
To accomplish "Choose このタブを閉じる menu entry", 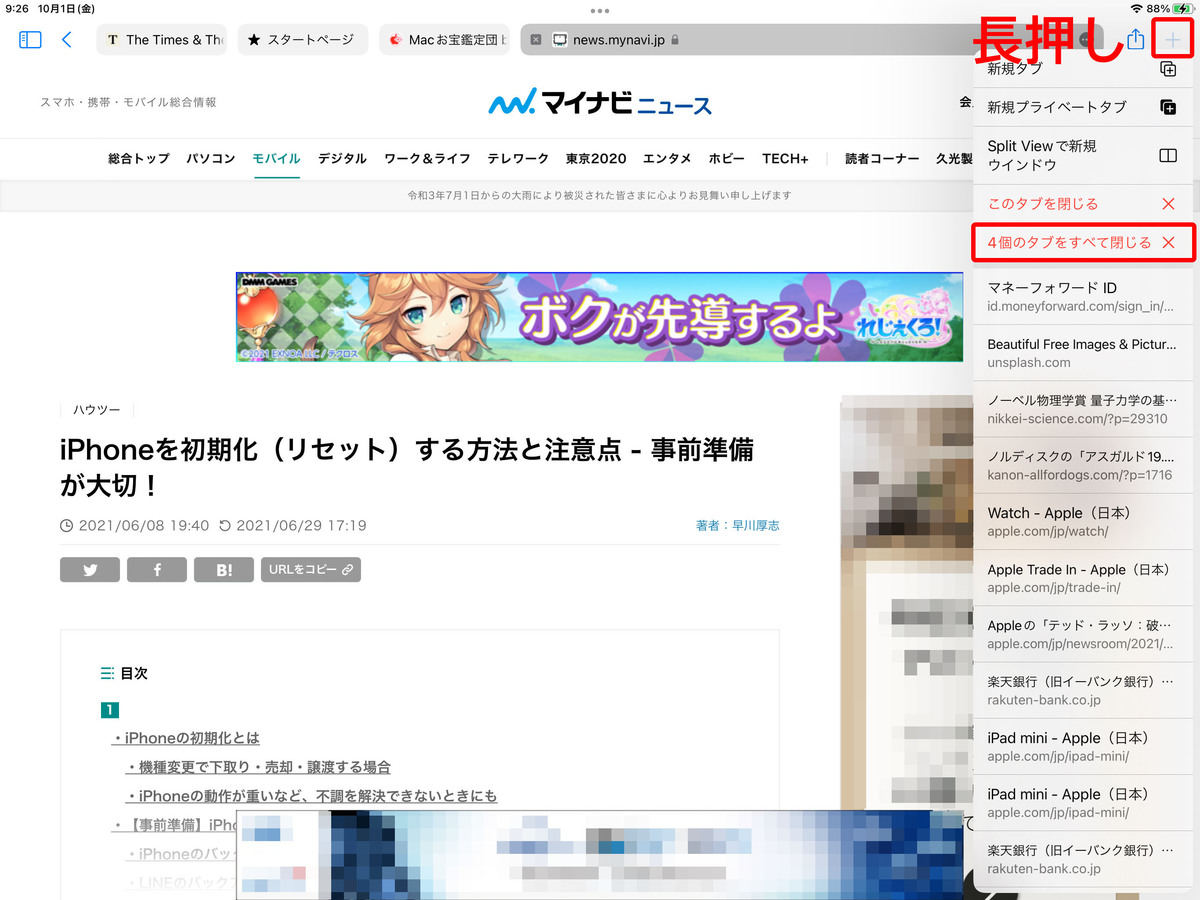I will tap(1083, 204).
